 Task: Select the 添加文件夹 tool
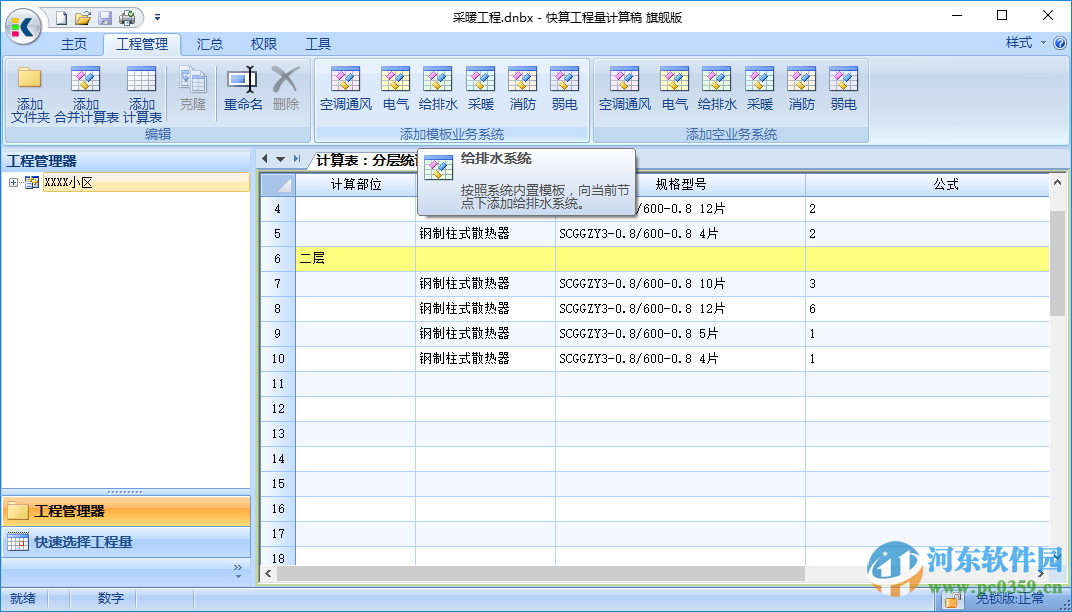click(29, 90)
